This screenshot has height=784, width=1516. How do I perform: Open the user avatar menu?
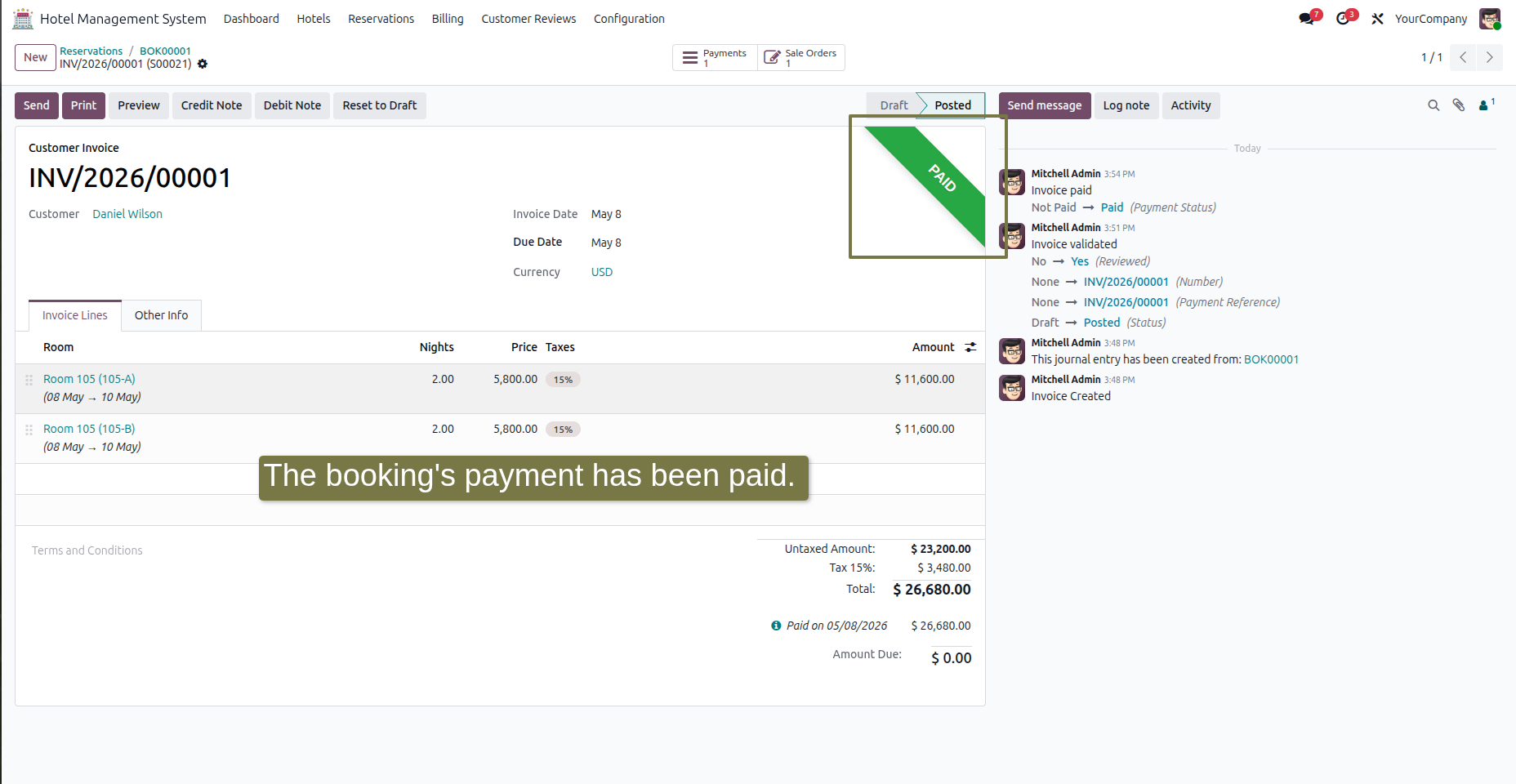1490,18
